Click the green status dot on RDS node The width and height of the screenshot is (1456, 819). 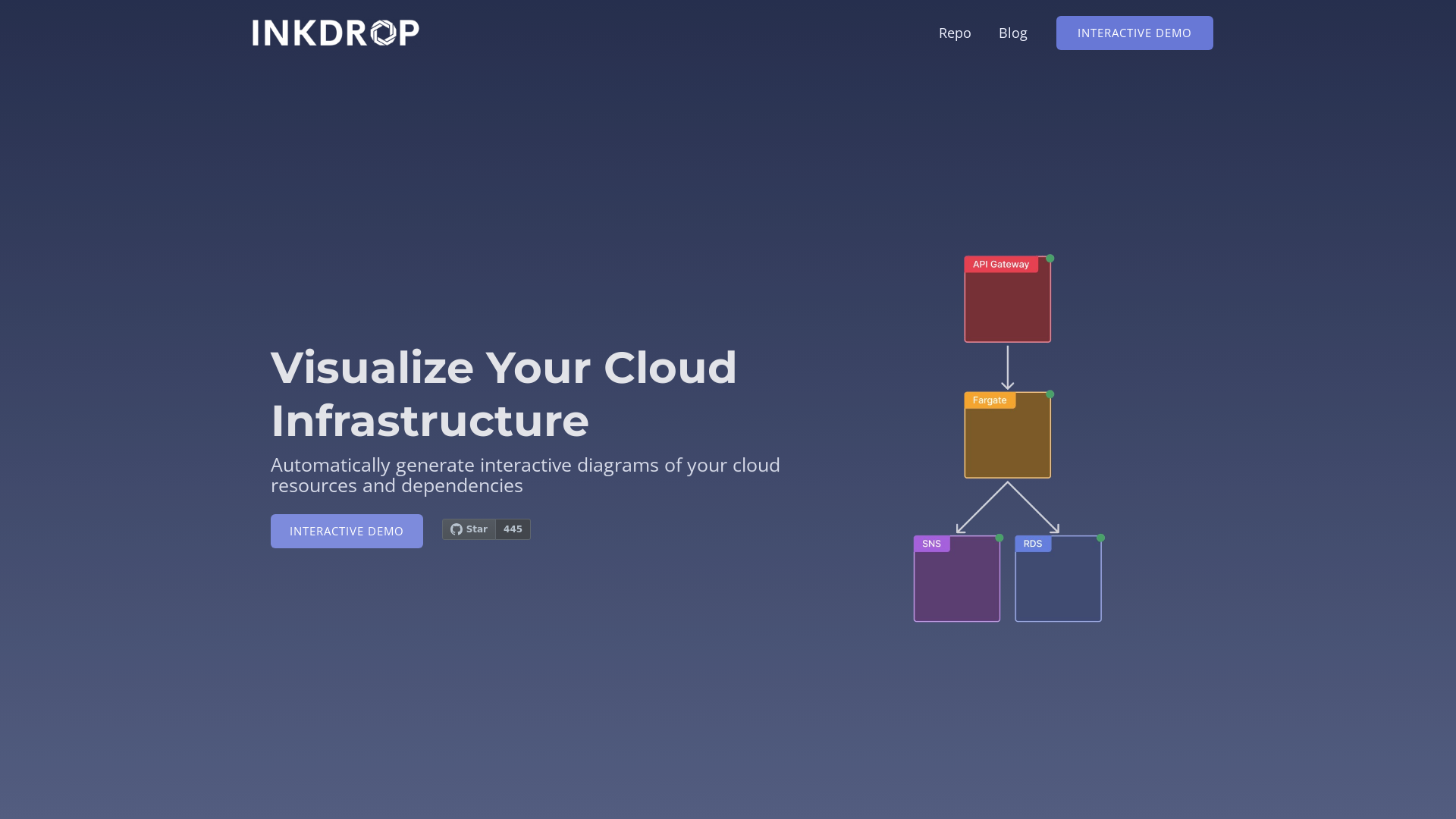[1101, 538]
